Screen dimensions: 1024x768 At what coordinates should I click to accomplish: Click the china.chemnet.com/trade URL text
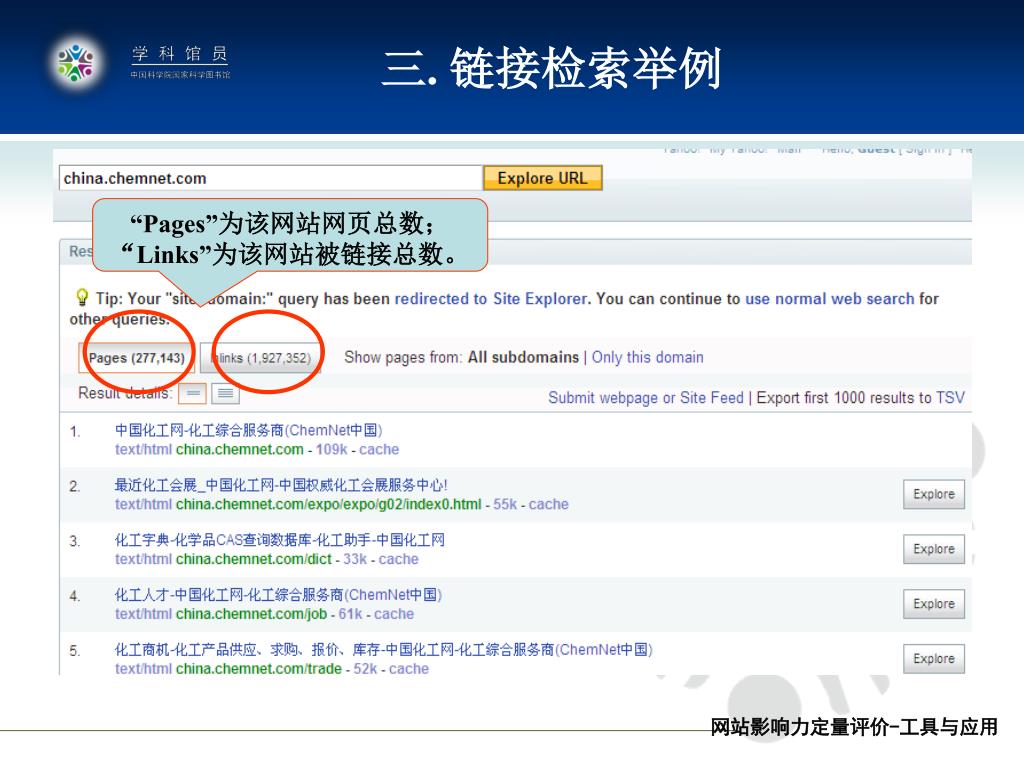[259, 669]
